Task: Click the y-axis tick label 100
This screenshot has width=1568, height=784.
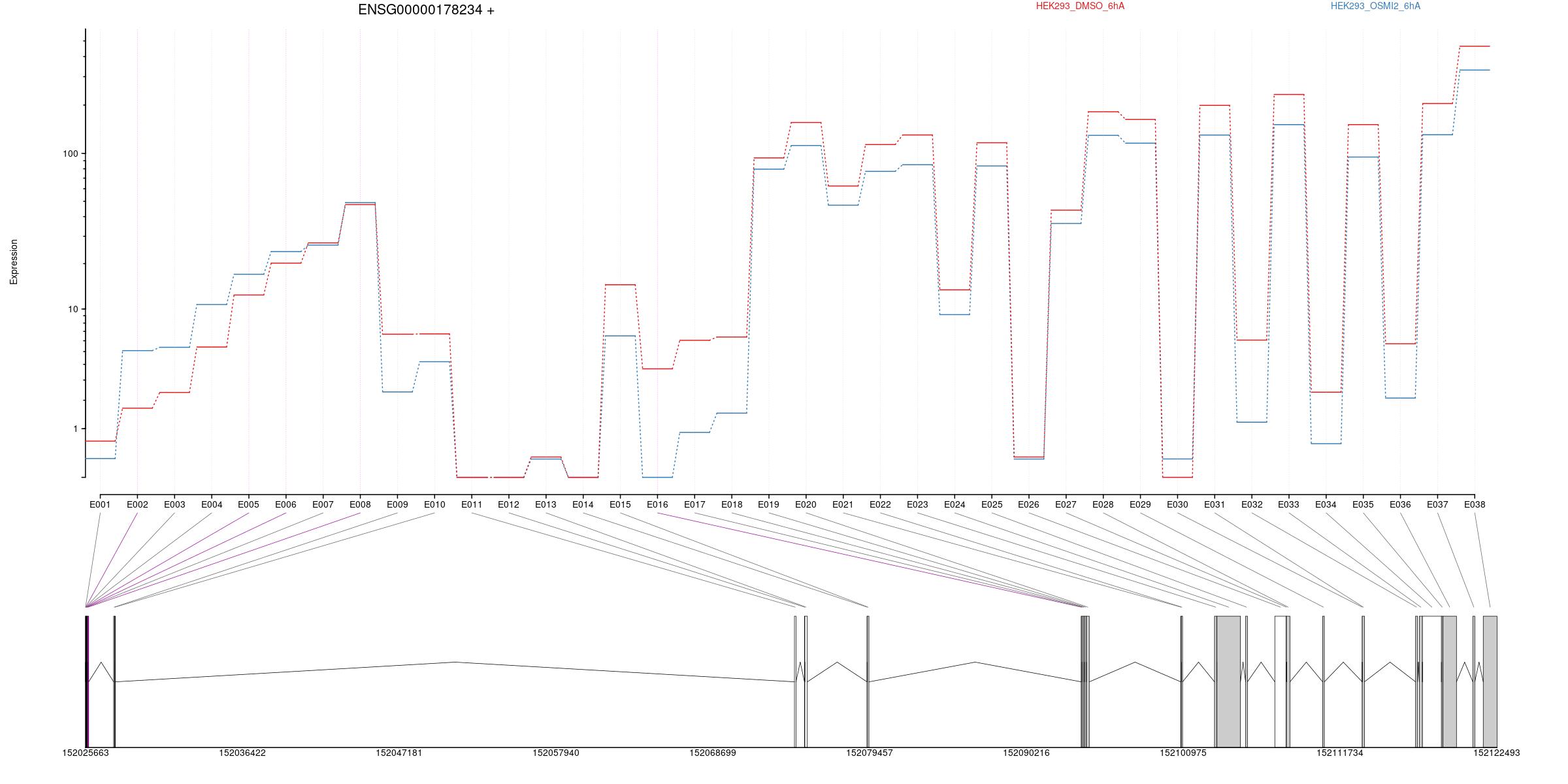Action: (69, 154)
